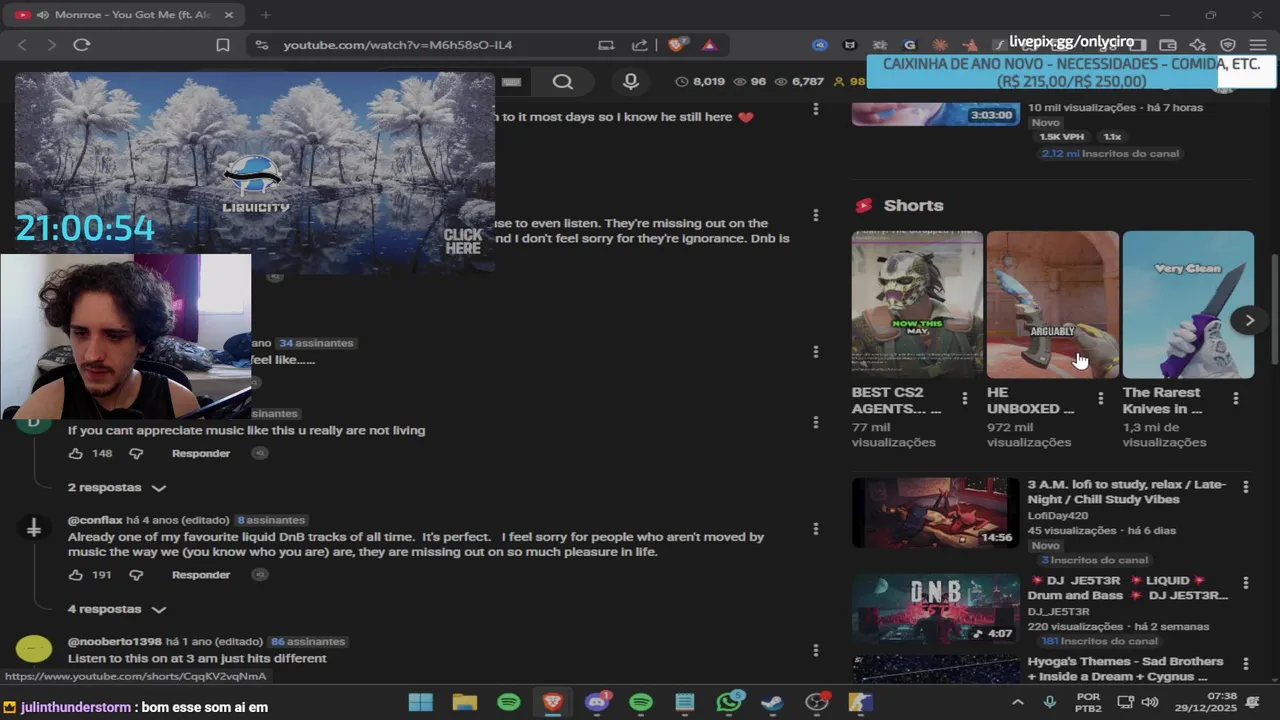Open @nooberto1398 channel link
The height and width of the screenshot is (720, 1280).
[114, 642]
